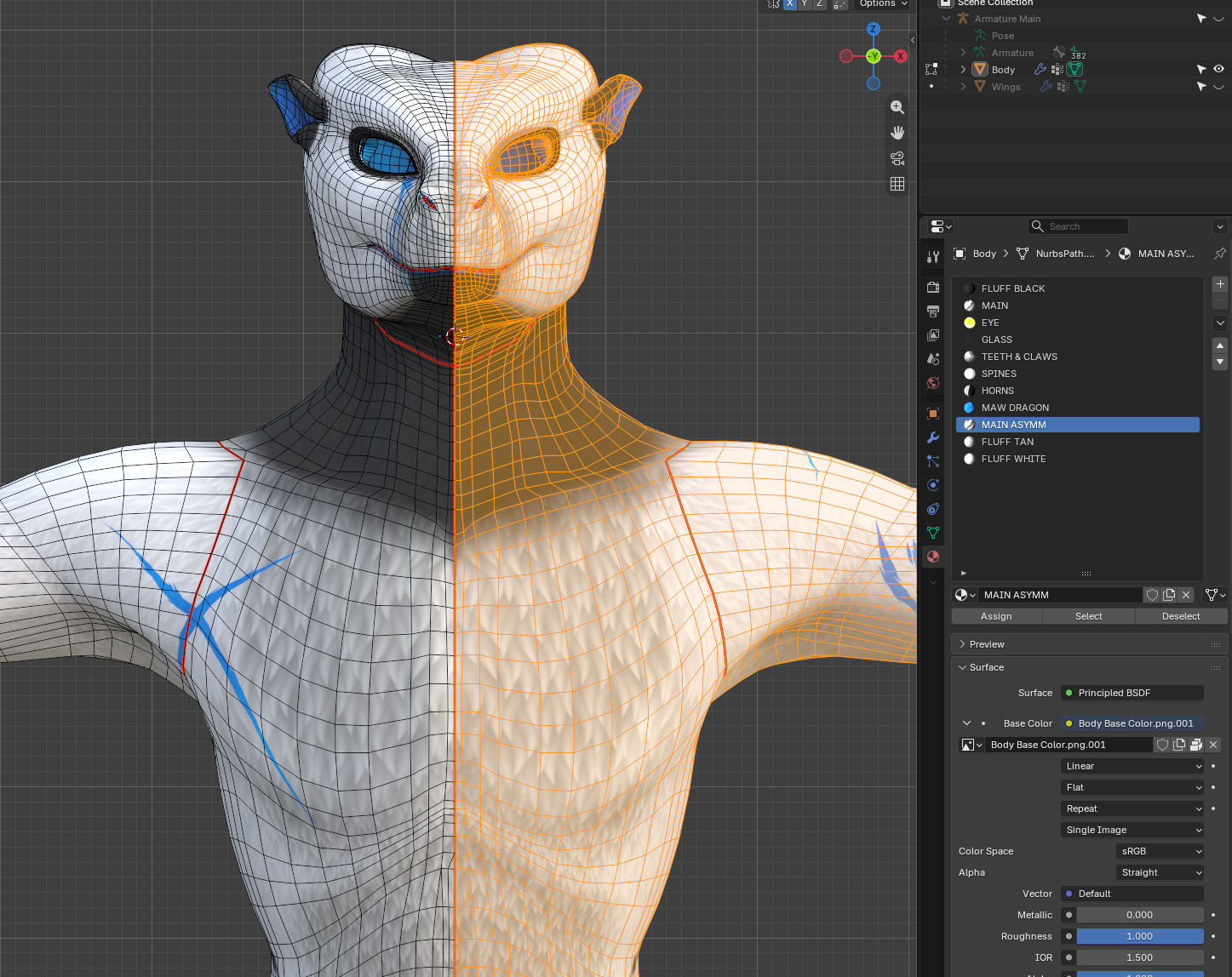Screen dimensions: 1232x977
Task: Adjust the Metallic value slider
Action: (1140, 915)
